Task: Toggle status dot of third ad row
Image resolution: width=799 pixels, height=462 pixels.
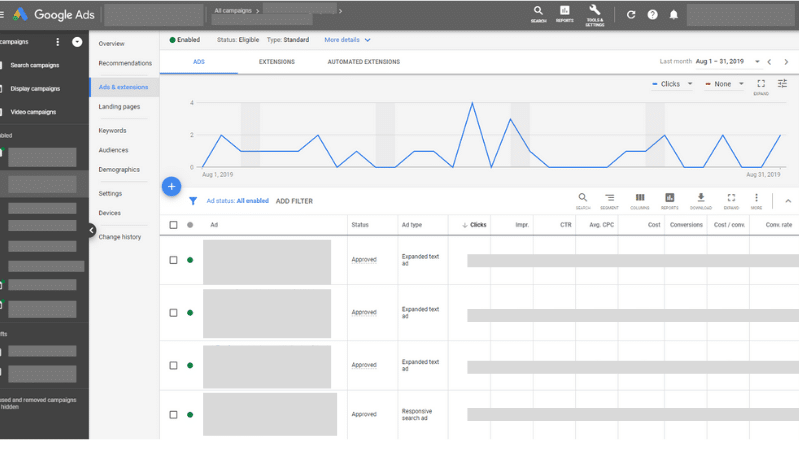Action: coord(190,365)
